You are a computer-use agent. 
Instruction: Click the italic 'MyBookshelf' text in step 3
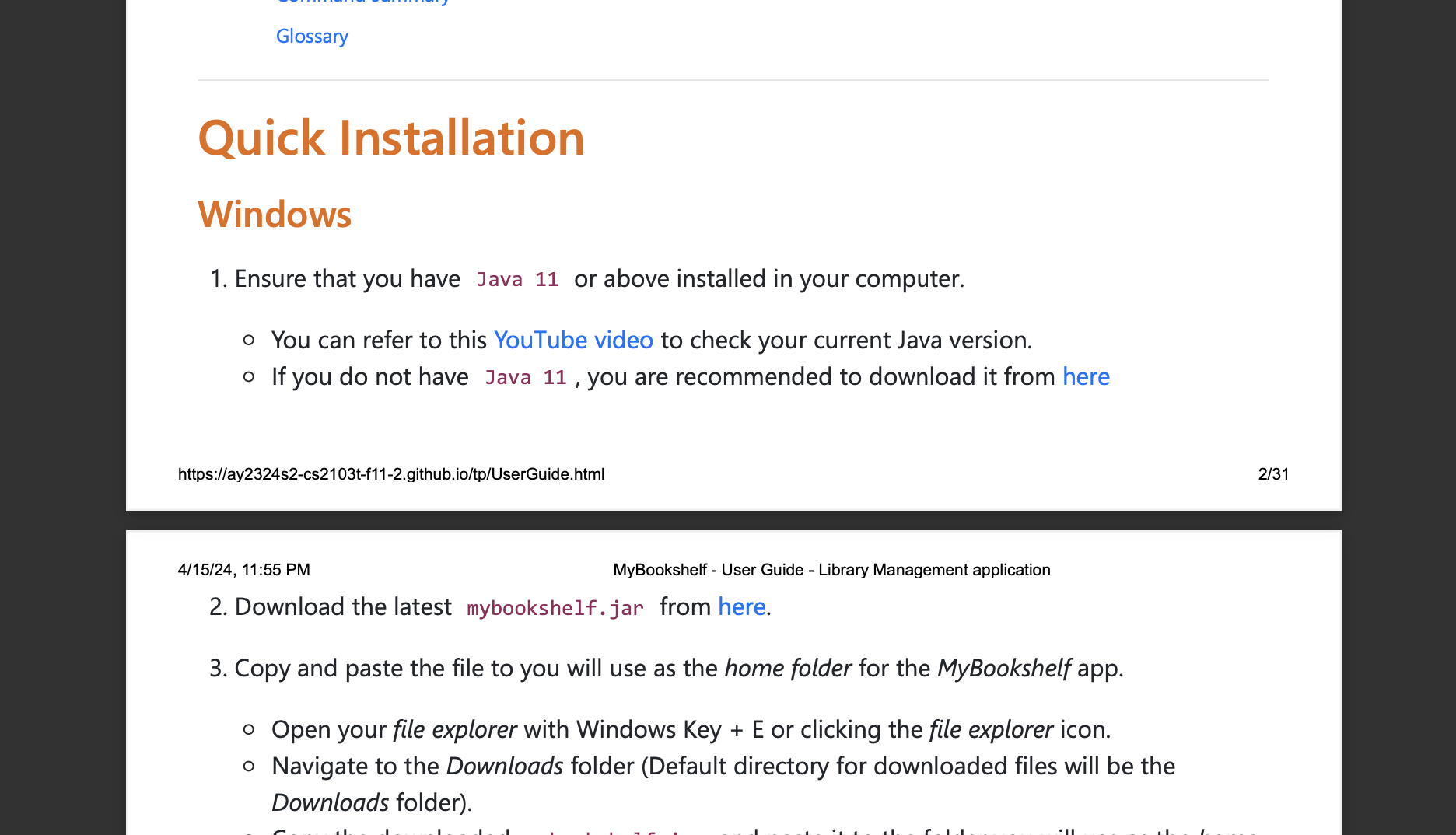click(1004, 669)
